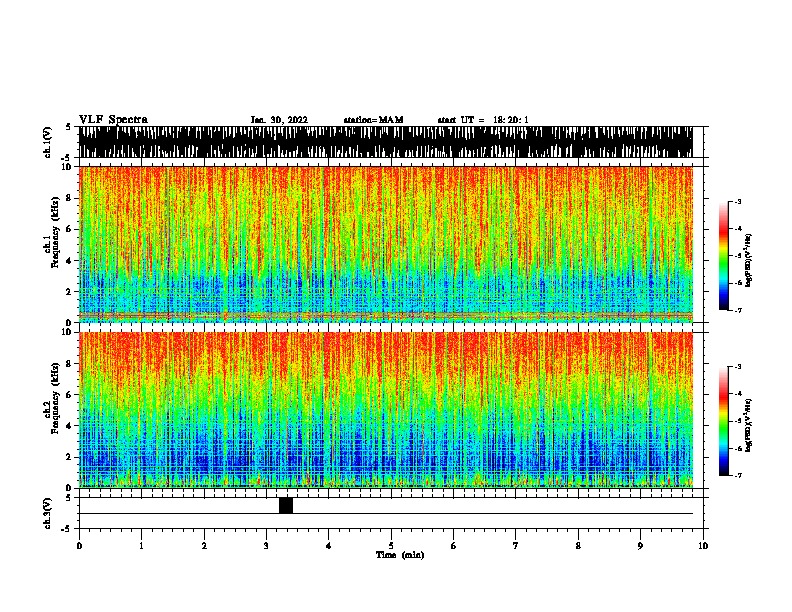This screenshot has height=612, width=792.
Task: Click the "VLF Spectra" plot title
Action: [x=113, y=120]
